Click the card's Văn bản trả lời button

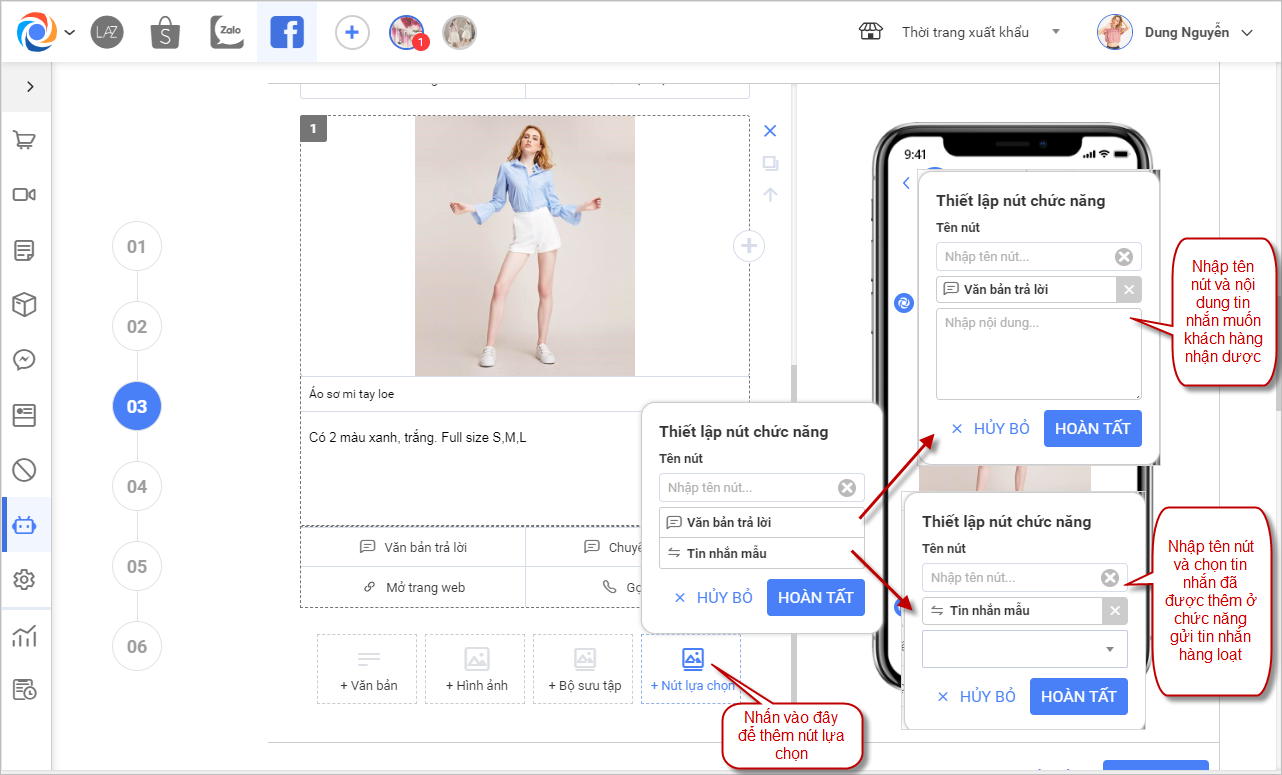[x=413, y=547]
